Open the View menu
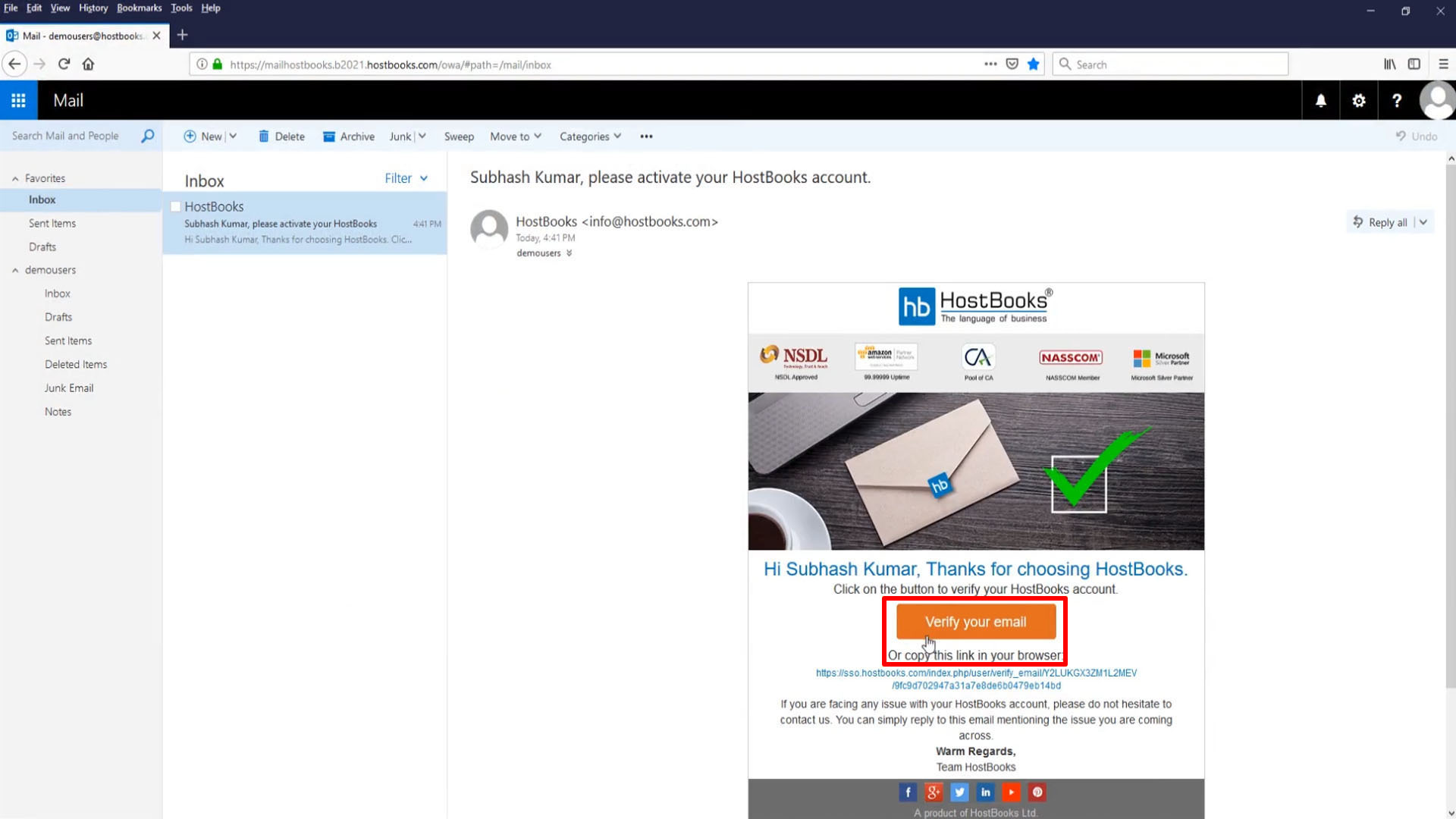The width and height of the screenshot is (1456, 819). [x=60, y=8]
